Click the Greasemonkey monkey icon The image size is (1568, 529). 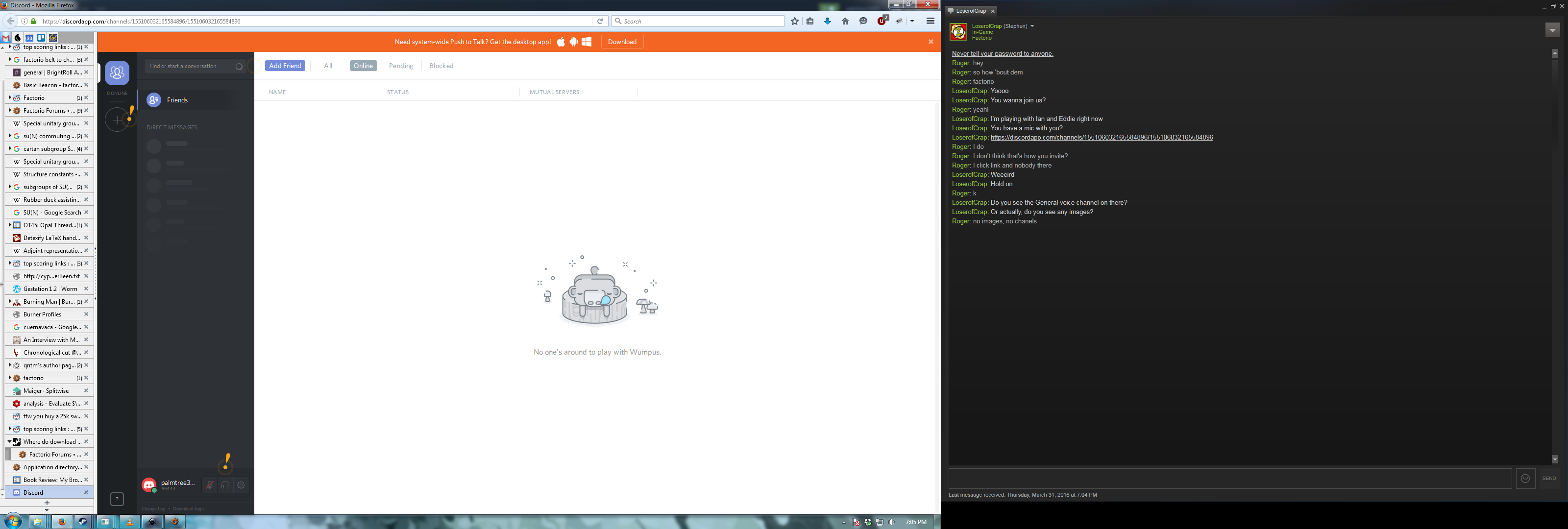[899, 21]
